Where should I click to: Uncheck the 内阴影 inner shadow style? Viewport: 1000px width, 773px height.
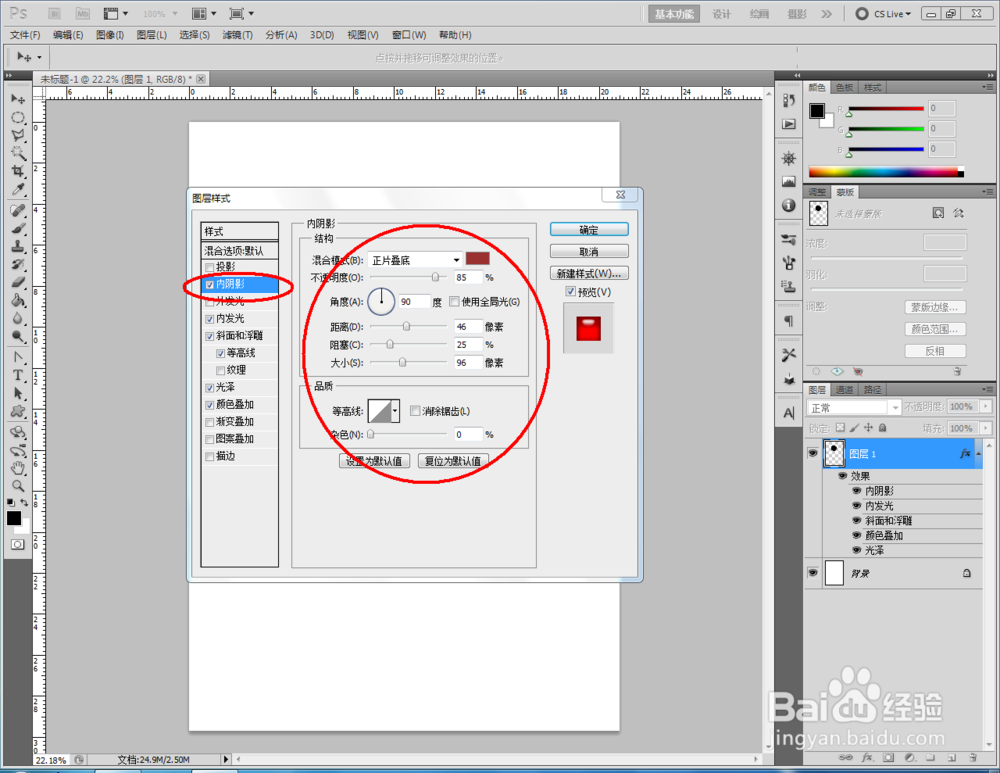point(210,284)
